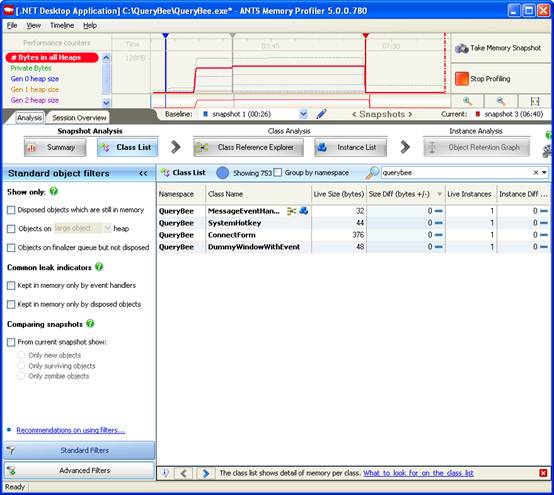Go to next snapshot using right chevron
Screen dimensions: 554x495
pos(410,114)
